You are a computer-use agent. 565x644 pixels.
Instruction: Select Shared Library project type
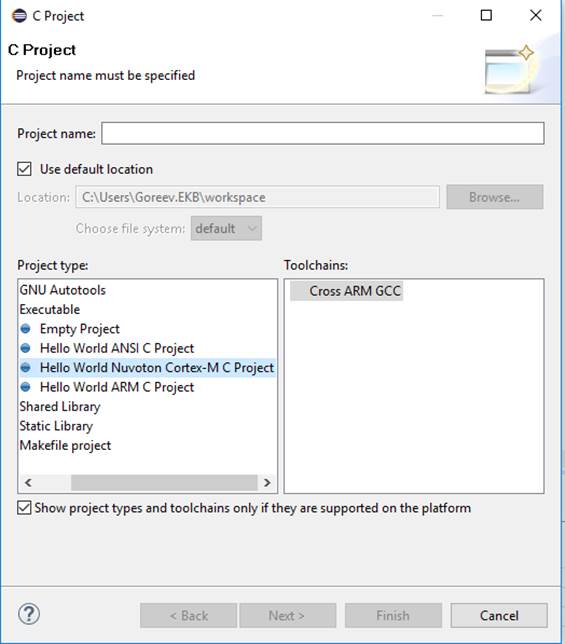click(60, 406)
